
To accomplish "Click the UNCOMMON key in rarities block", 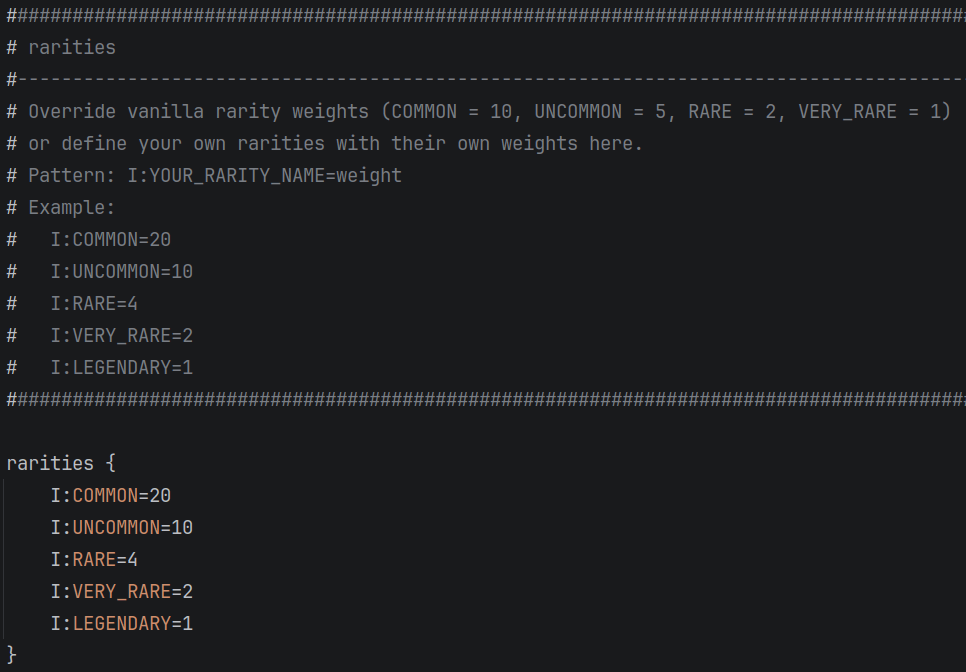I will pyautogui.click(x=116, y=528).
